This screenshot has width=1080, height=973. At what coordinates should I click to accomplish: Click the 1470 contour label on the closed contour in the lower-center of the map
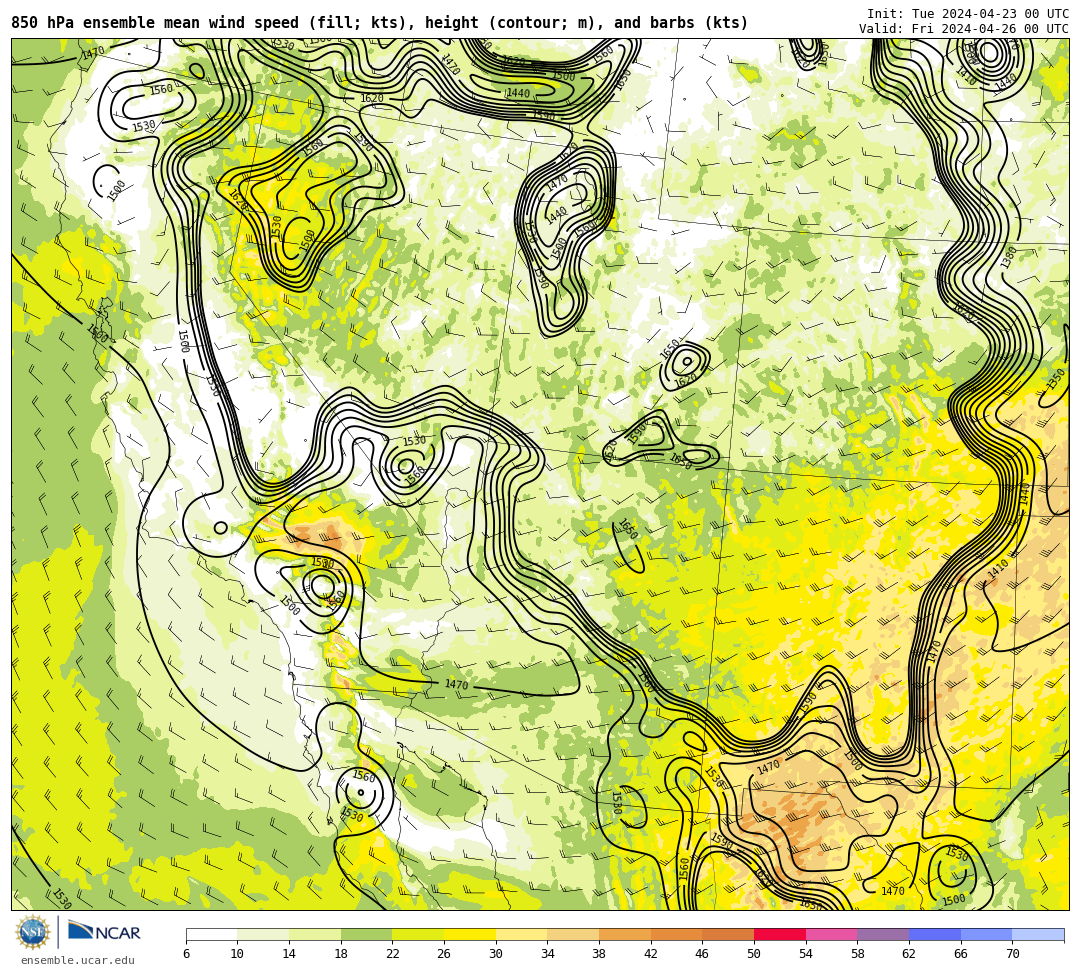coord(456,684)
